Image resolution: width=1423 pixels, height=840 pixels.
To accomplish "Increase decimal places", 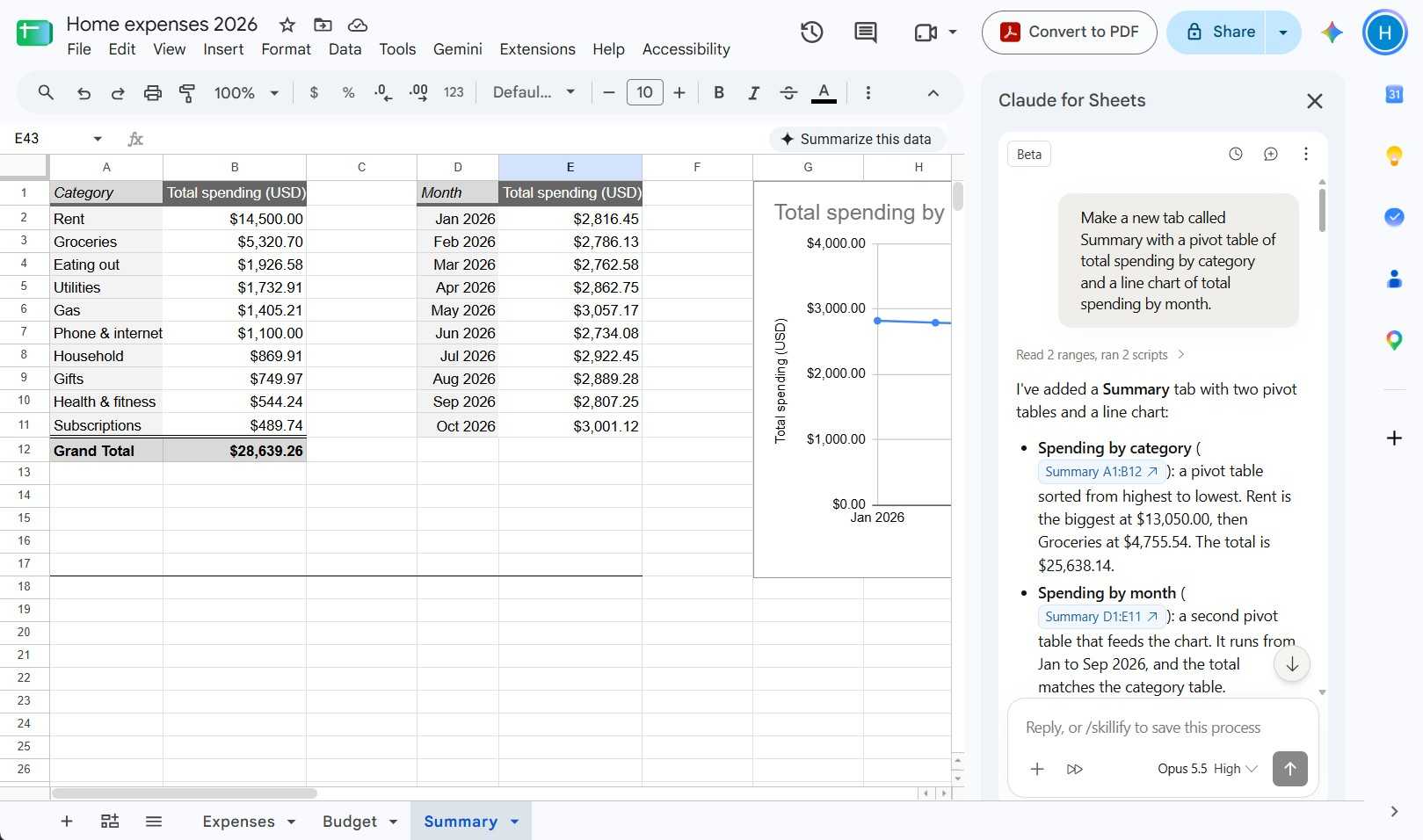I will (x=418, y=92).
